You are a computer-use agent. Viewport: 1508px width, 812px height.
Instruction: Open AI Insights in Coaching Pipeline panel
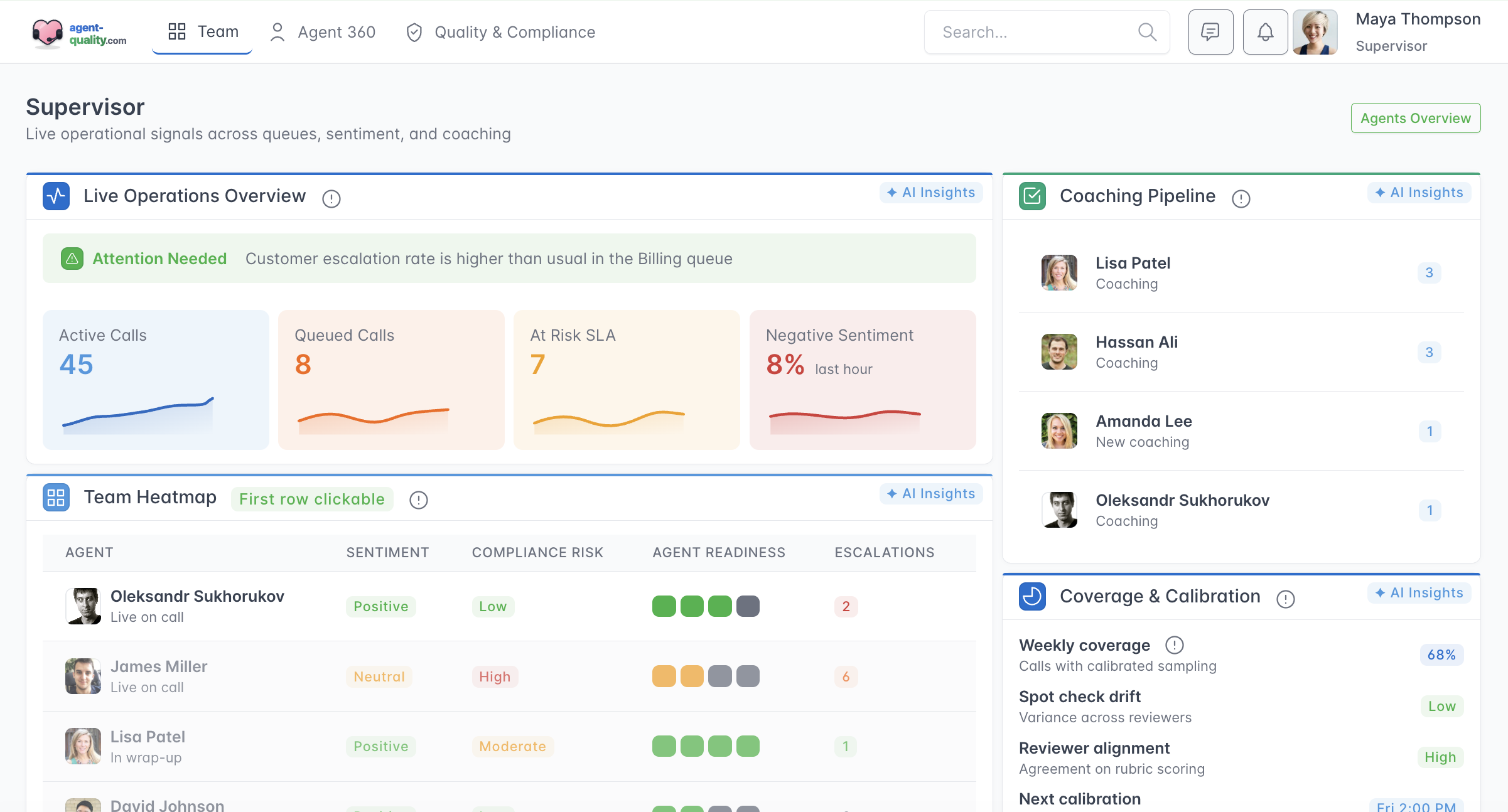pyautogui.click(x=1419, y=193)
